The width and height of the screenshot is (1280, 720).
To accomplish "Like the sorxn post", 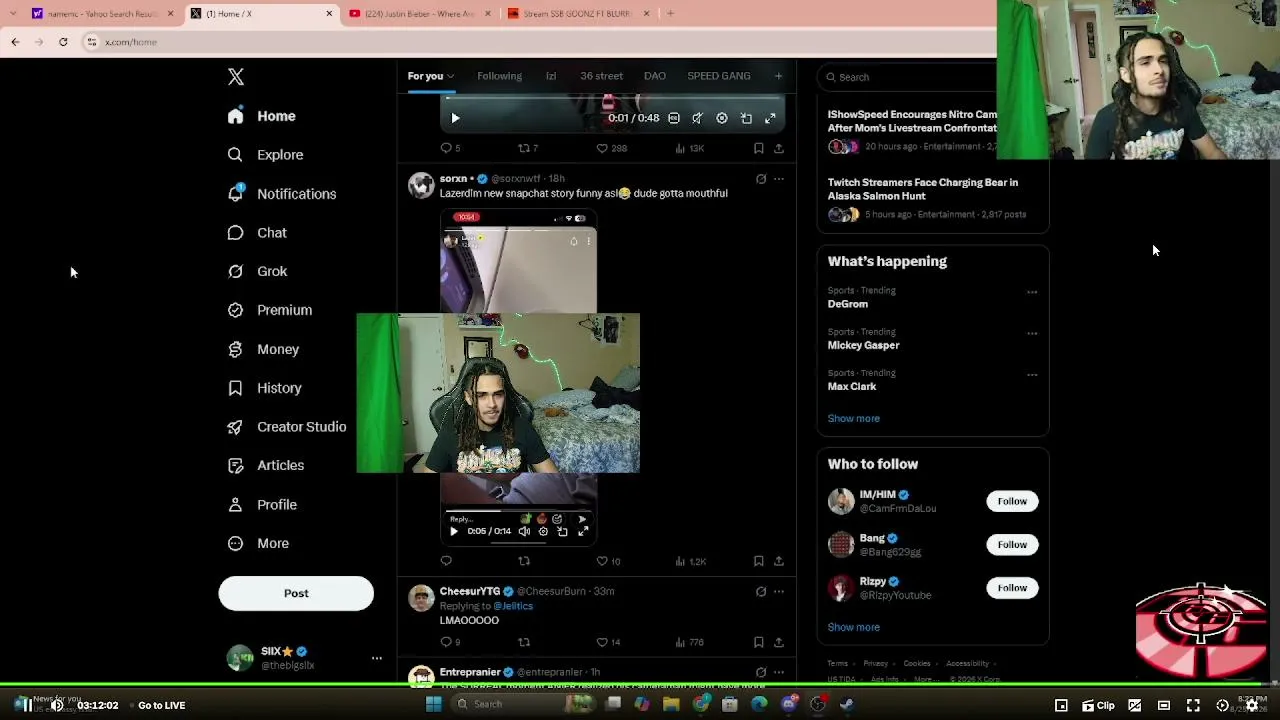I will coord(602,561).
